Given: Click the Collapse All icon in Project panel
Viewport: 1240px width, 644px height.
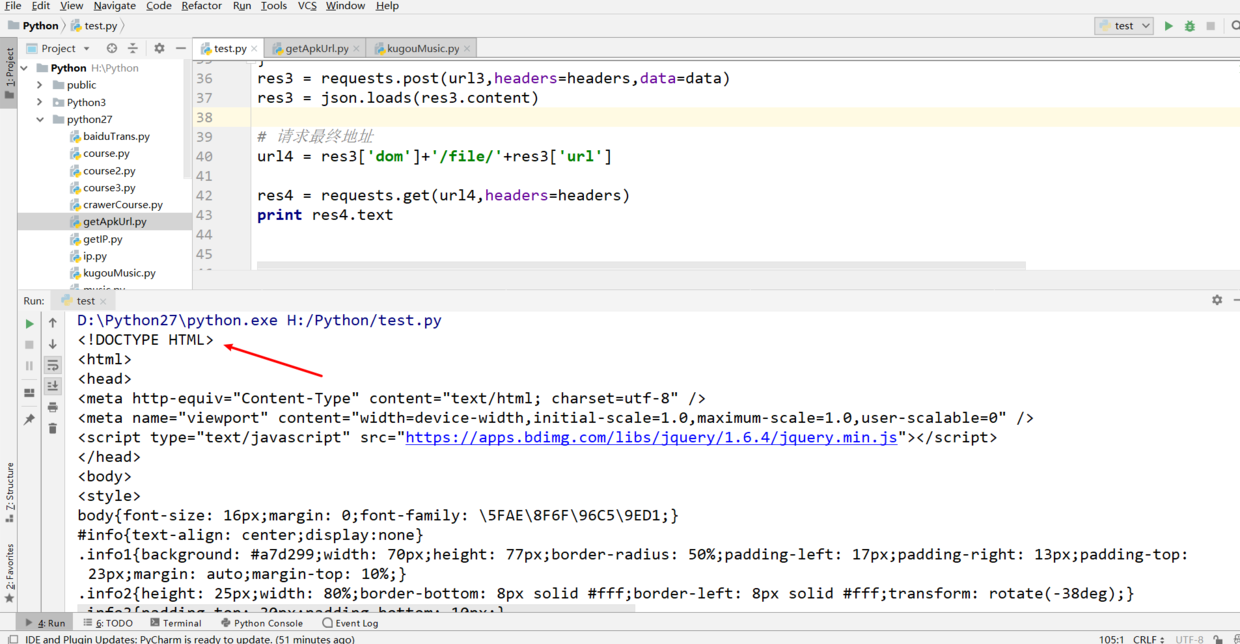Looking at the screenshot, I should pyautogui.click(x=132, y=48).
